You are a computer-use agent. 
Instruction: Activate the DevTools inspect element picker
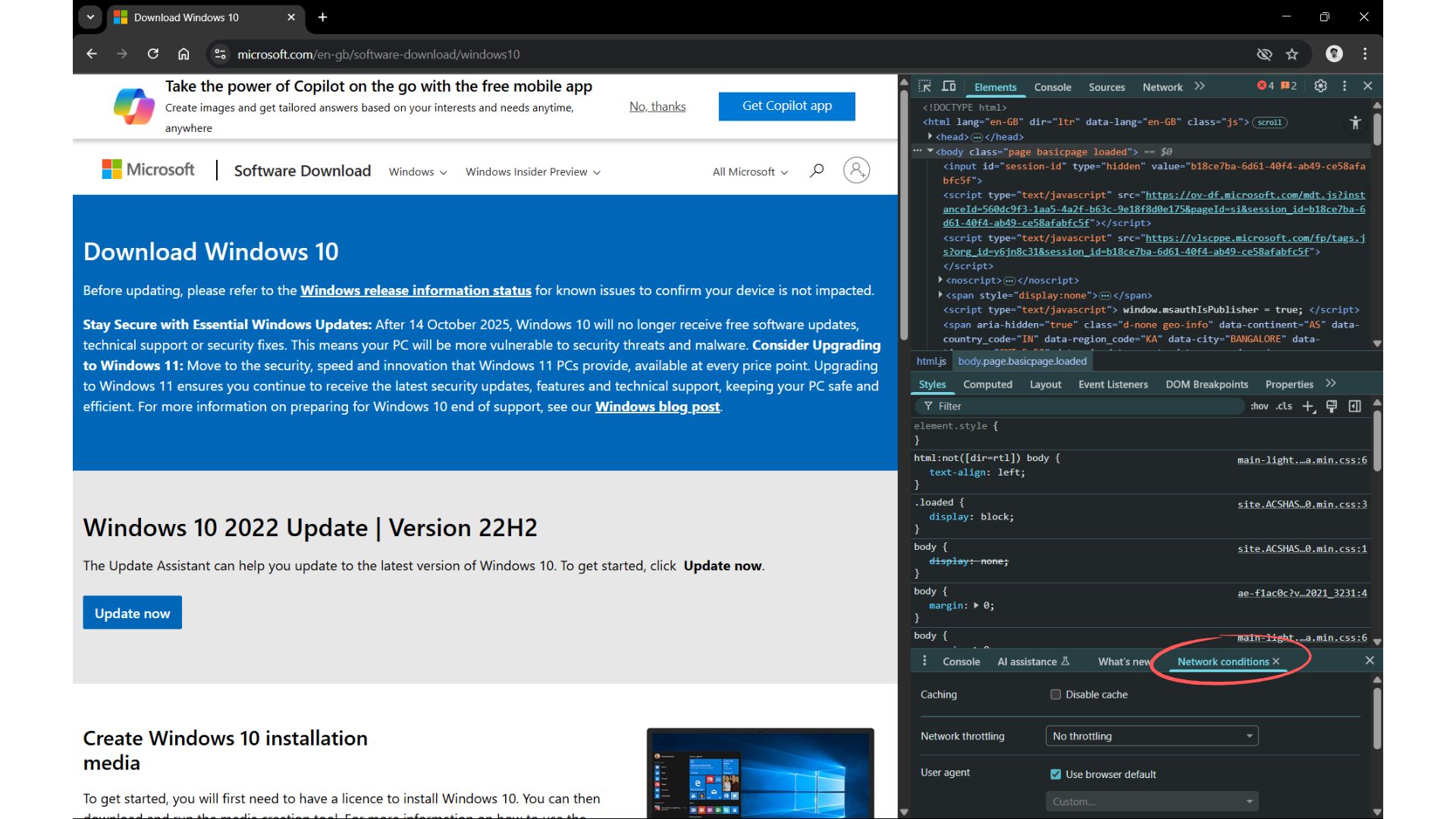[924, 86]
